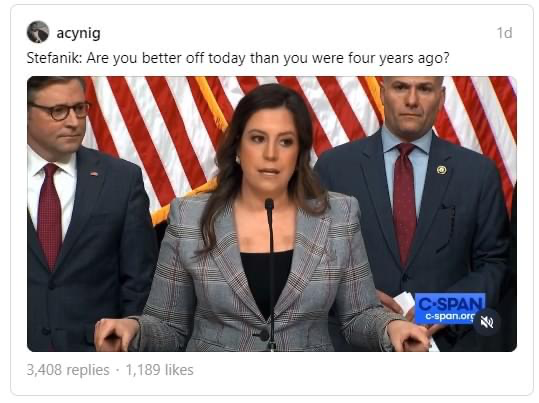Click the acynig username link
539x403 pixels.
pyautogui.click(x=78, y=33)
